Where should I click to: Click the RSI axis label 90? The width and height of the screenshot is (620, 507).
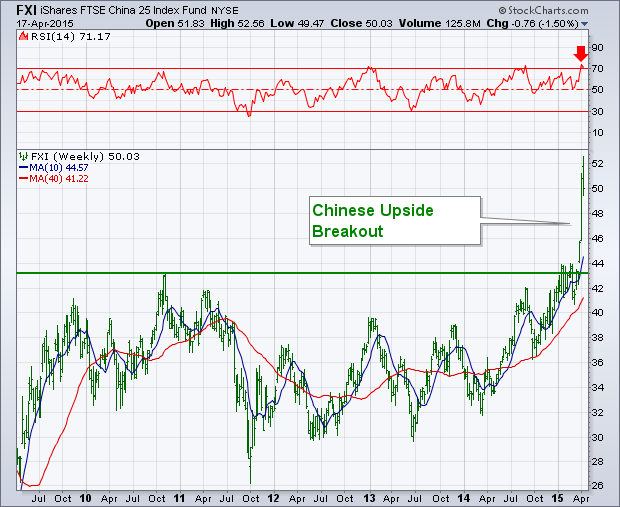click(x=597, y=48)
